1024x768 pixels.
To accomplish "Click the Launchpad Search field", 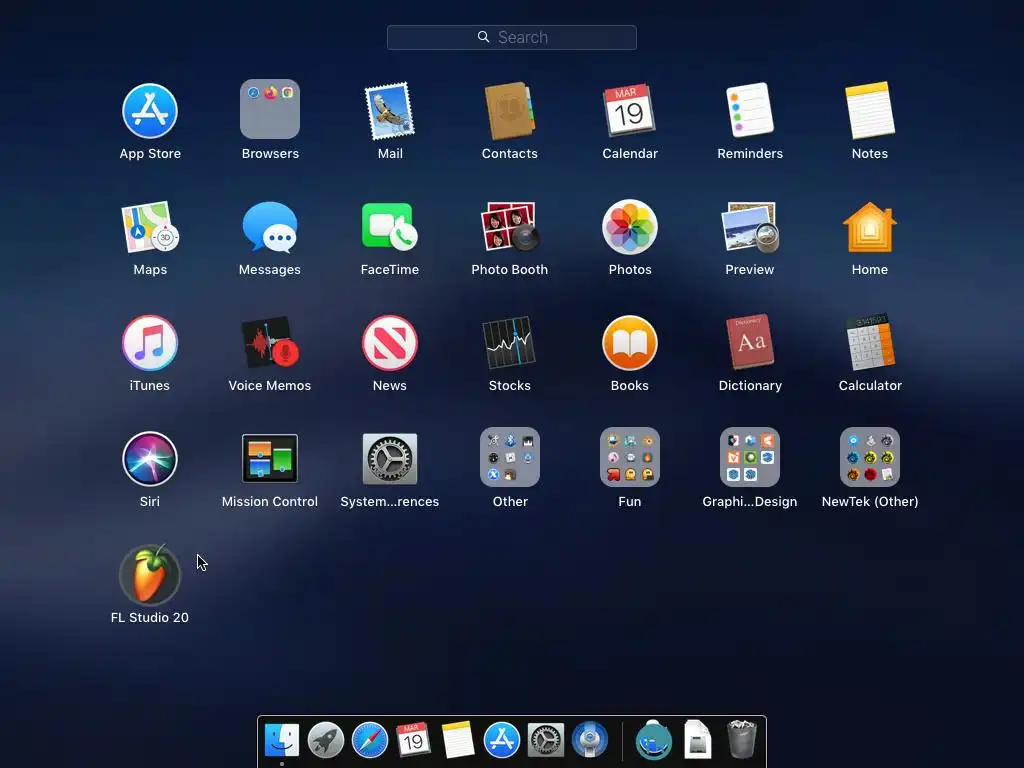I will [511, 37].
